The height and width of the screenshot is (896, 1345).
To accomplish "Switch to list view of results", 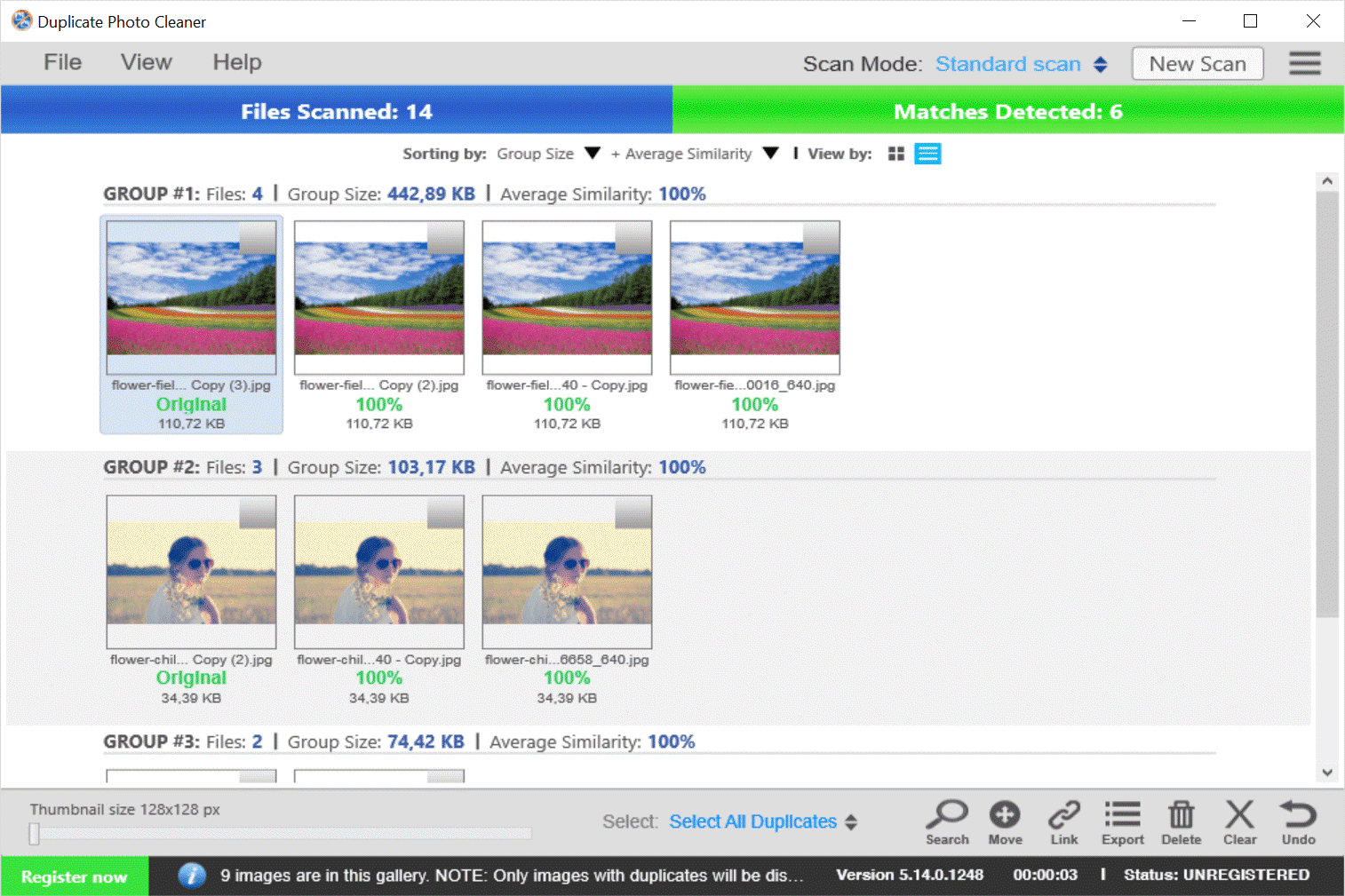I will [x=927, y=153].
